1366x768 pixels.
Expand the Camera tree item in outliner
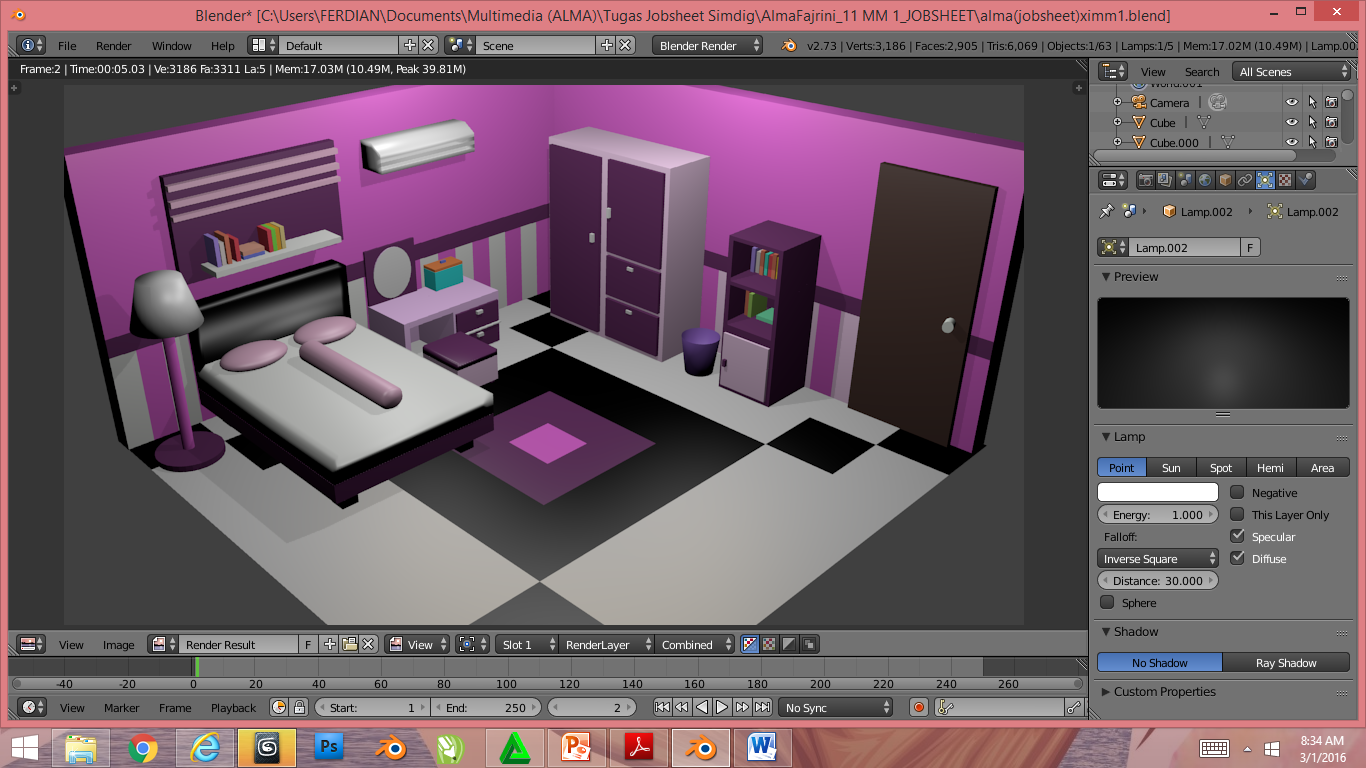(1118, 102)
